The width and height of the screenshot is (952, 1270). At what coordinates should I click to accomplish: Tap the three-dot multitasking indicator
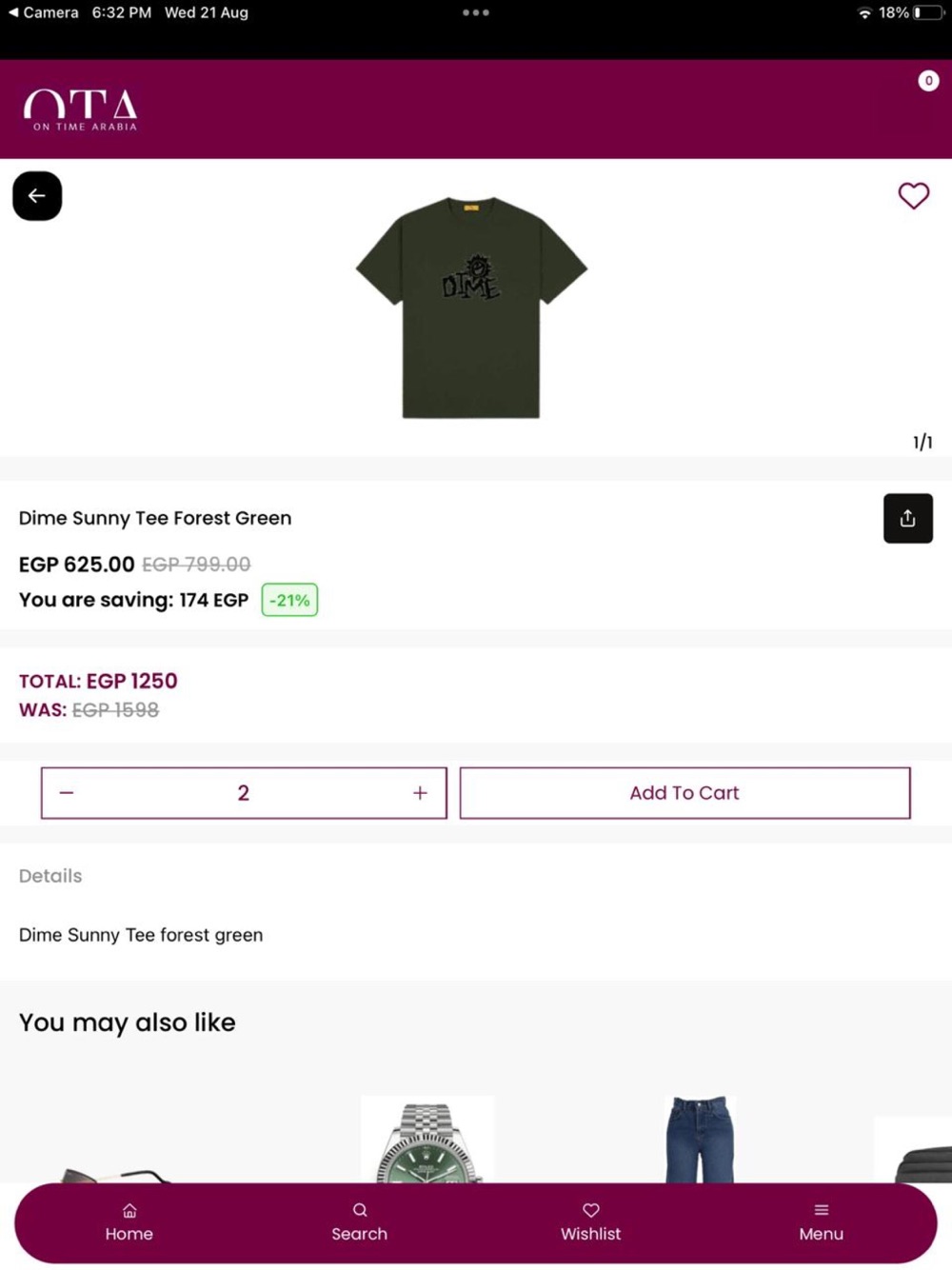[x=475, y=12]
